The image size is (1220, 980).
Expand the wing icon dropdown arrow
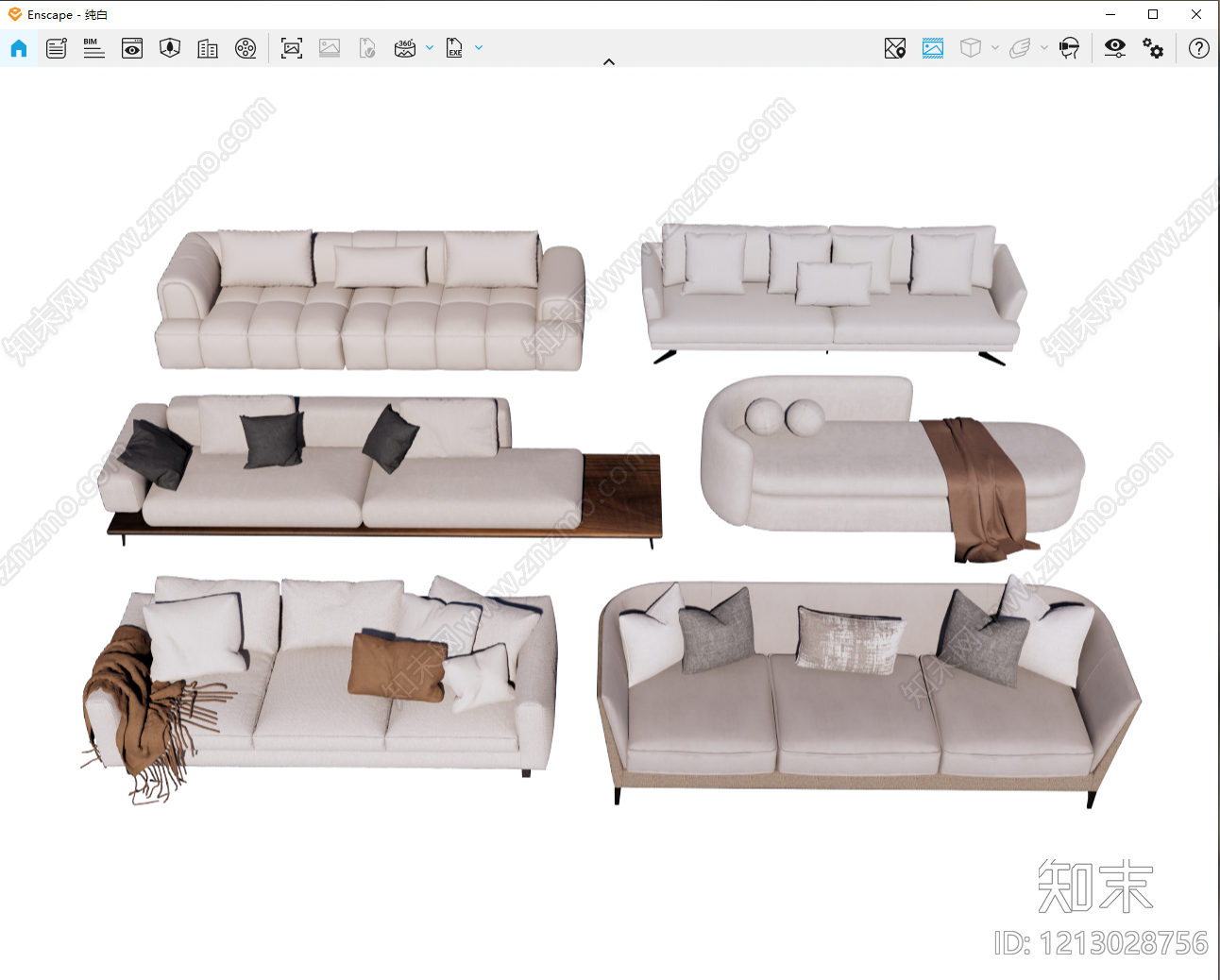click(x=1044, y=47)
